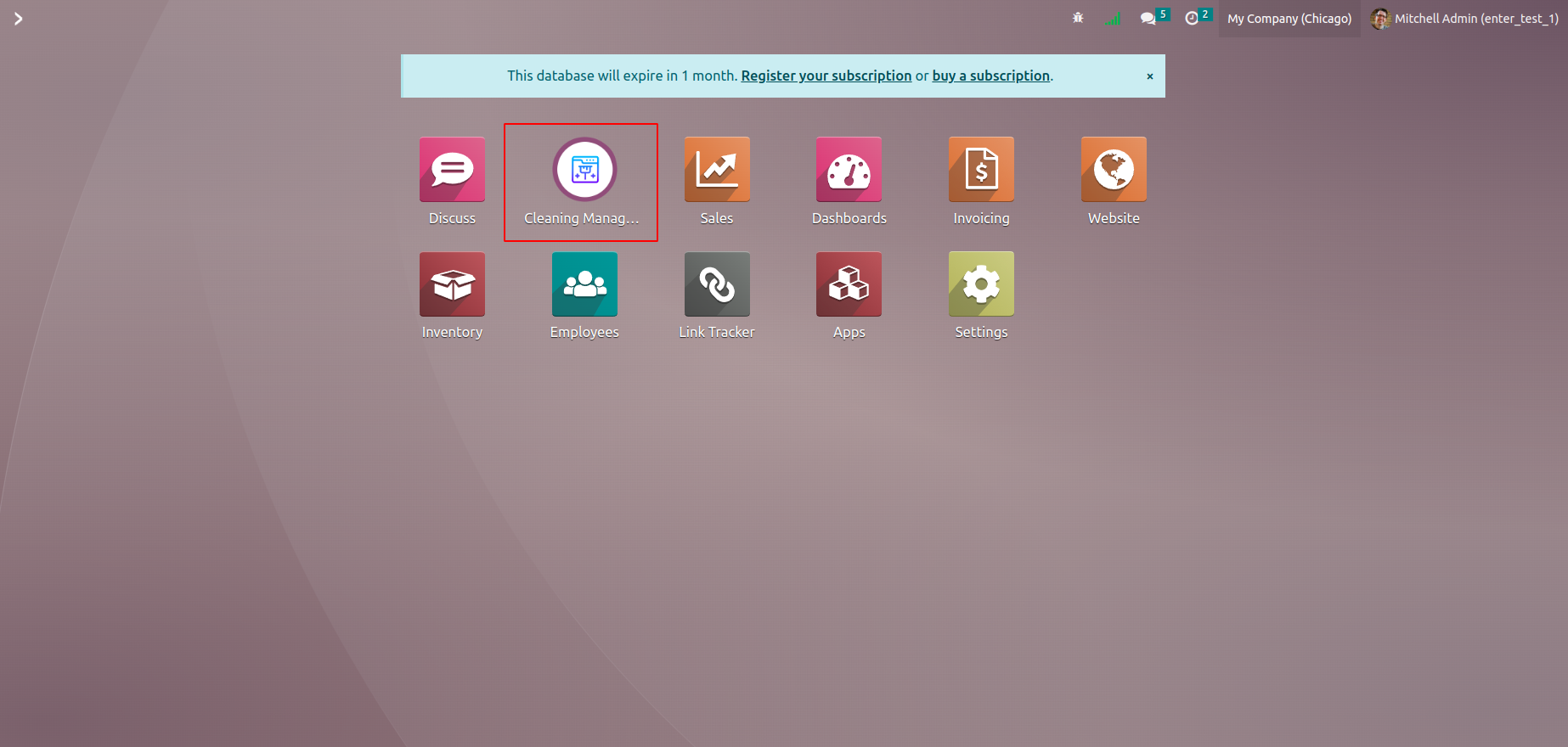Launch the Sales app
The height and width of the screenshot is (747, 1568).
coord(717,170)
